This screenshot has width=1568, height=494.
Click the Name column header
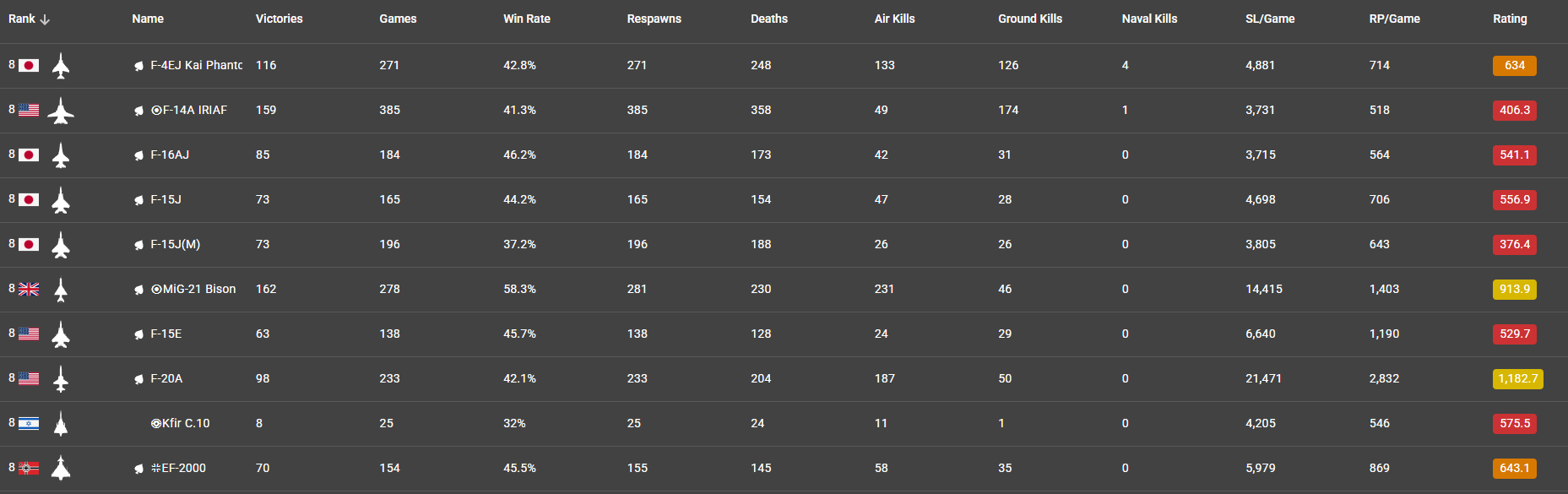148,19
